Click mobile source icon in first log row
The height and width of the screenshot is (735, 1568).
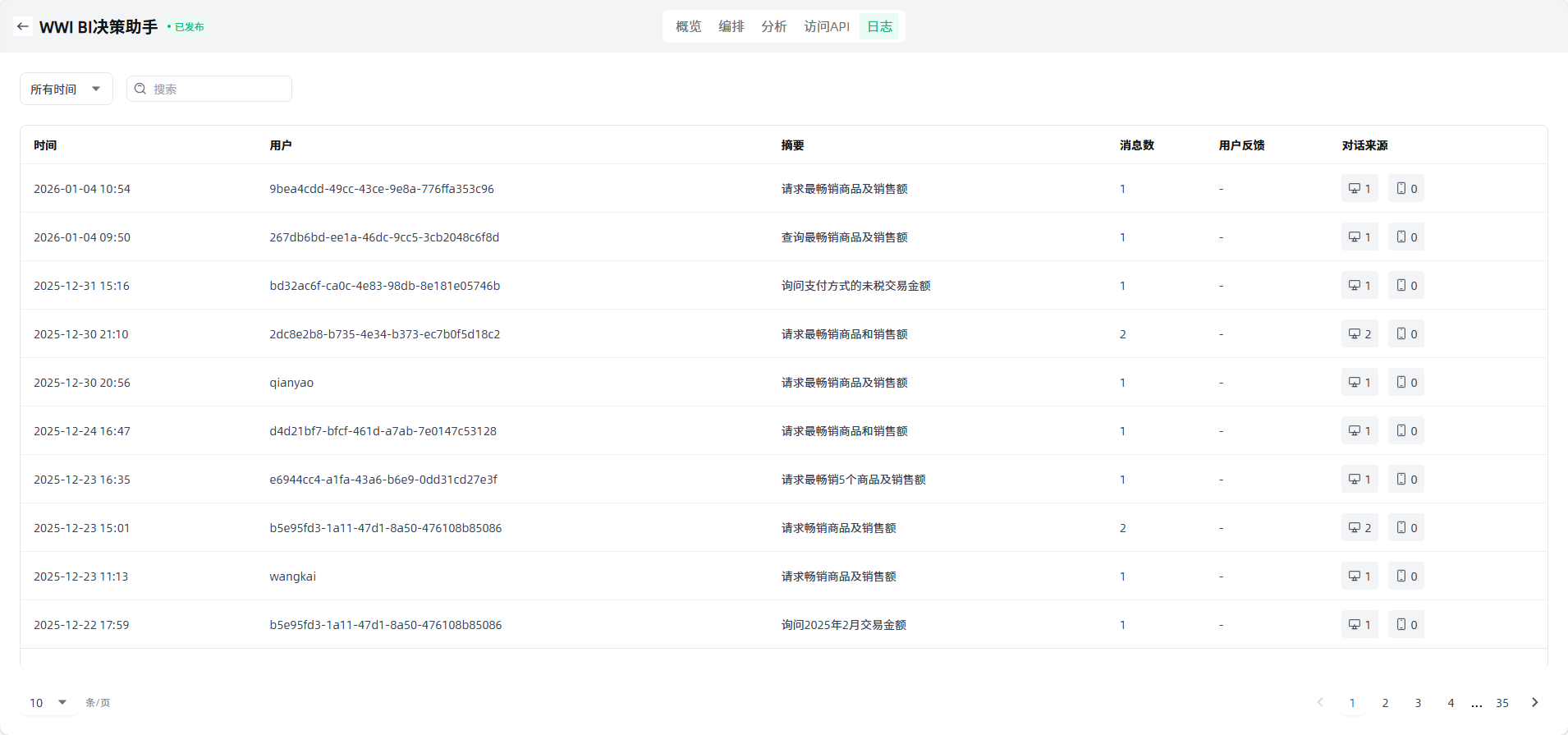(x=1401, y=189)
